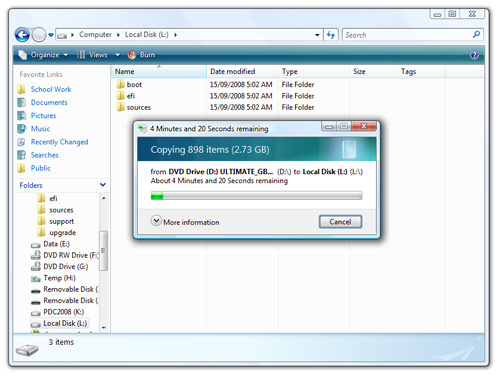Screen dimensions: 500x377
Task: Select sources in the Folders tree
Action: coord(55,210)
